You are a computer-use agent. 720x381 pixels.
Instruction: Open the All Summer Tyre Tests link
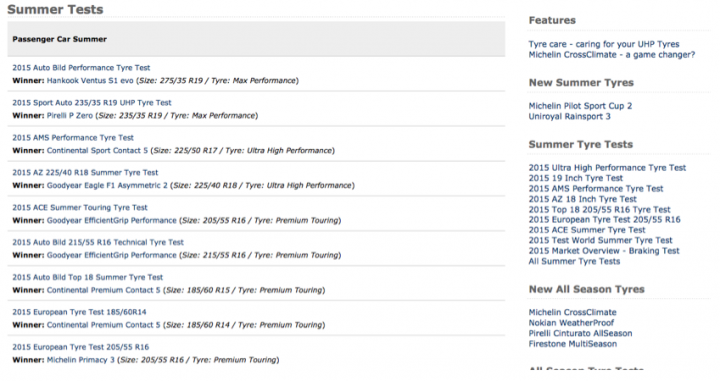click(574, 261)
